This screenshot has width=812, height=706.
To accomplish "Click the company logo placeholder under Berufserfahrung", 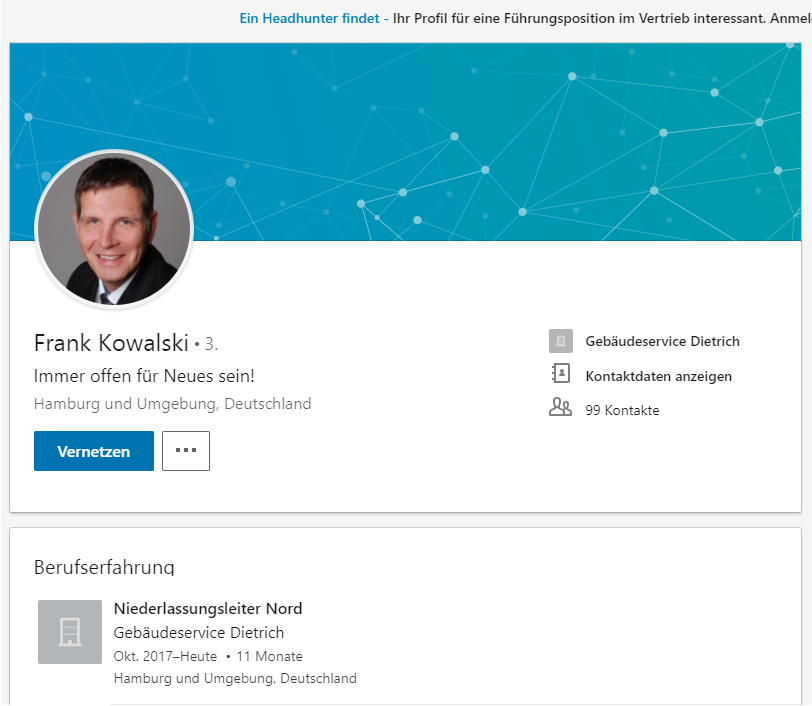I will pos(70,632).
